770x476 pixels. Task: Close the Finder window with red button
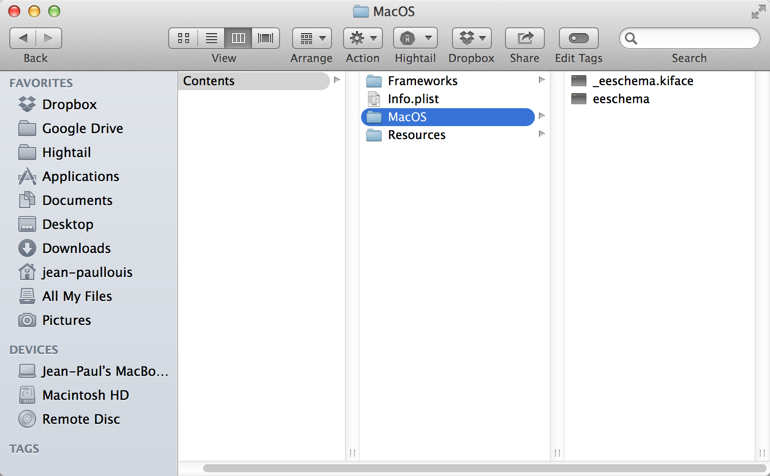pos(14,11)
